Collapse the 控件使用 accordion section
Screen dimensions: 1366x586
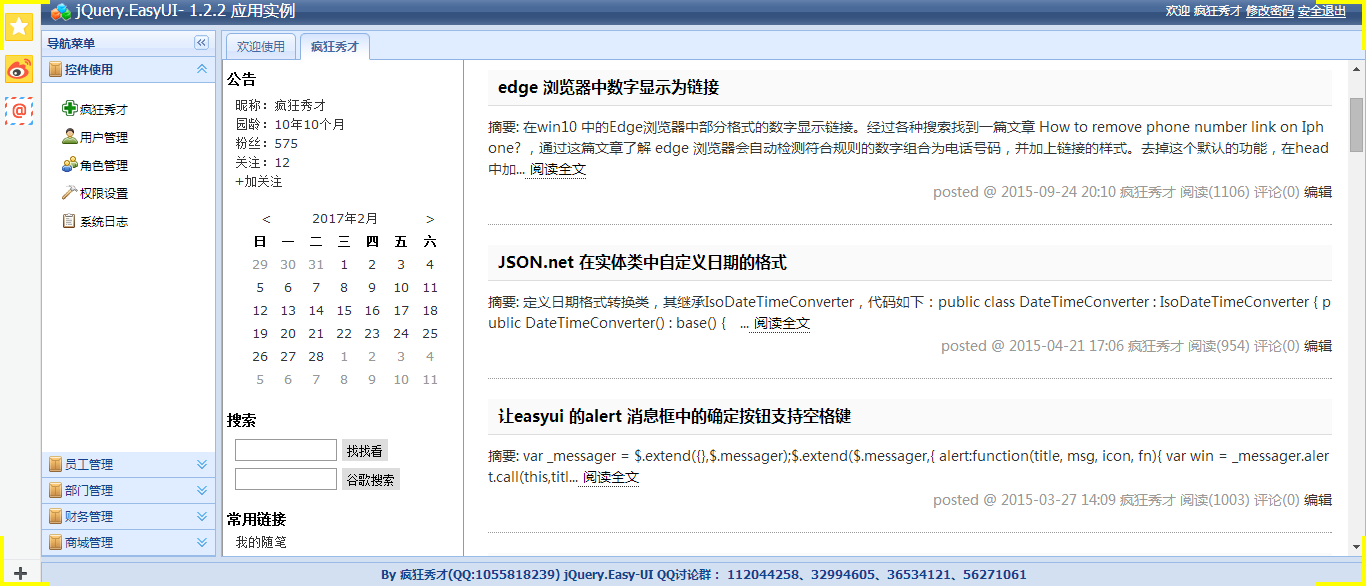pyautogui.click(x=201, y=70)
